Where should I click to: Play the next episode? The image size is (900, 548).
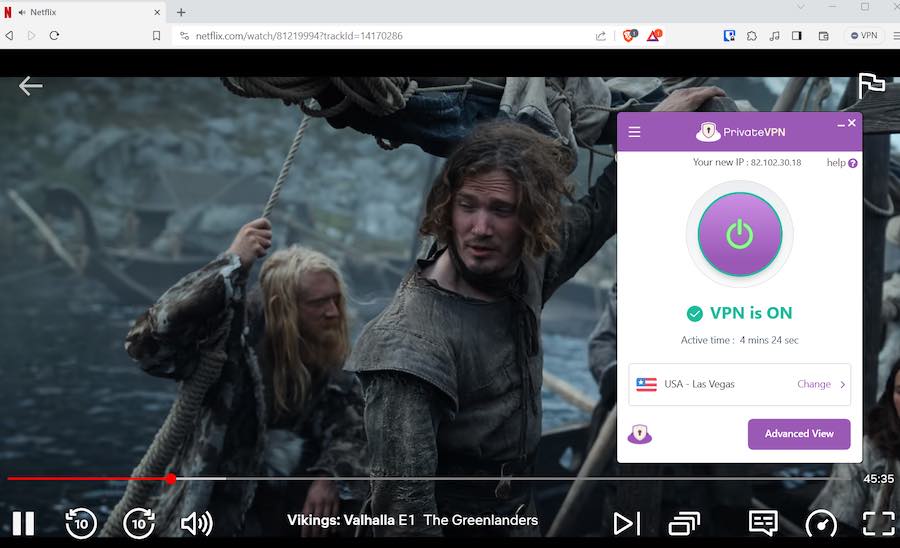pyautogui.click(x=626, y=523)
